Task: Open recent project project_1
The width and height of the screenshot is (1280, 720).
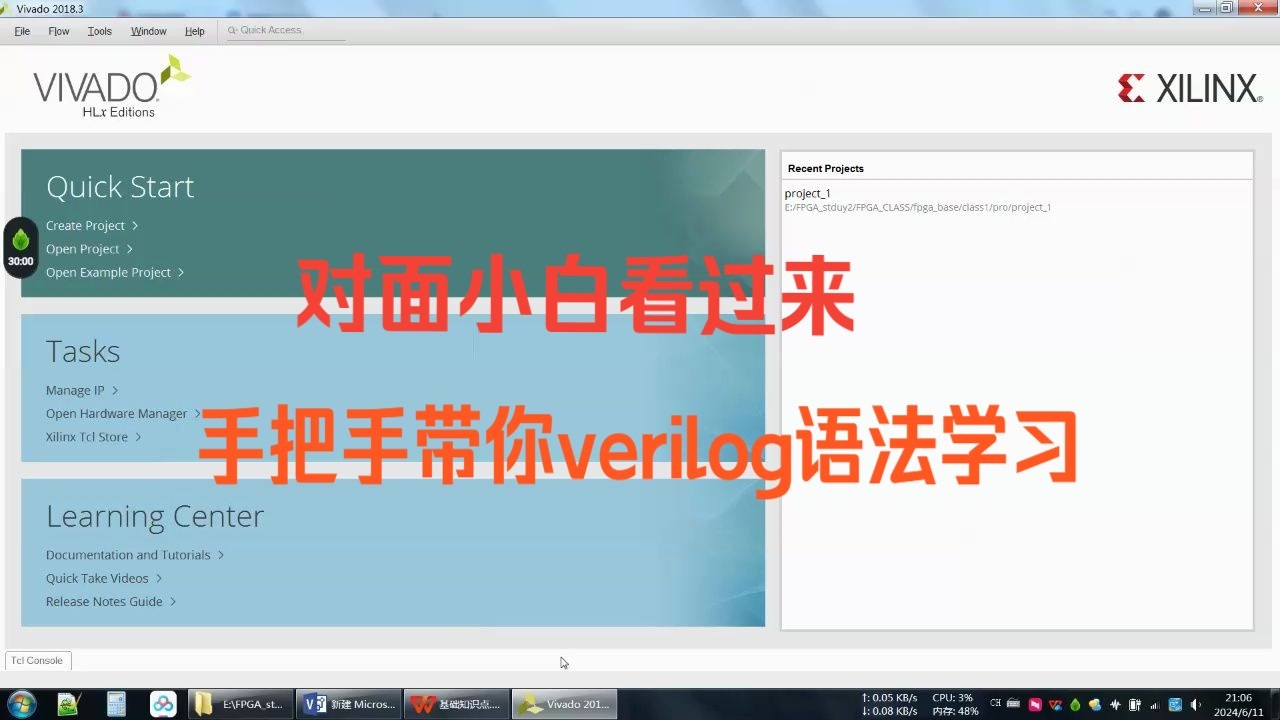Action: (x=808, y=193)
